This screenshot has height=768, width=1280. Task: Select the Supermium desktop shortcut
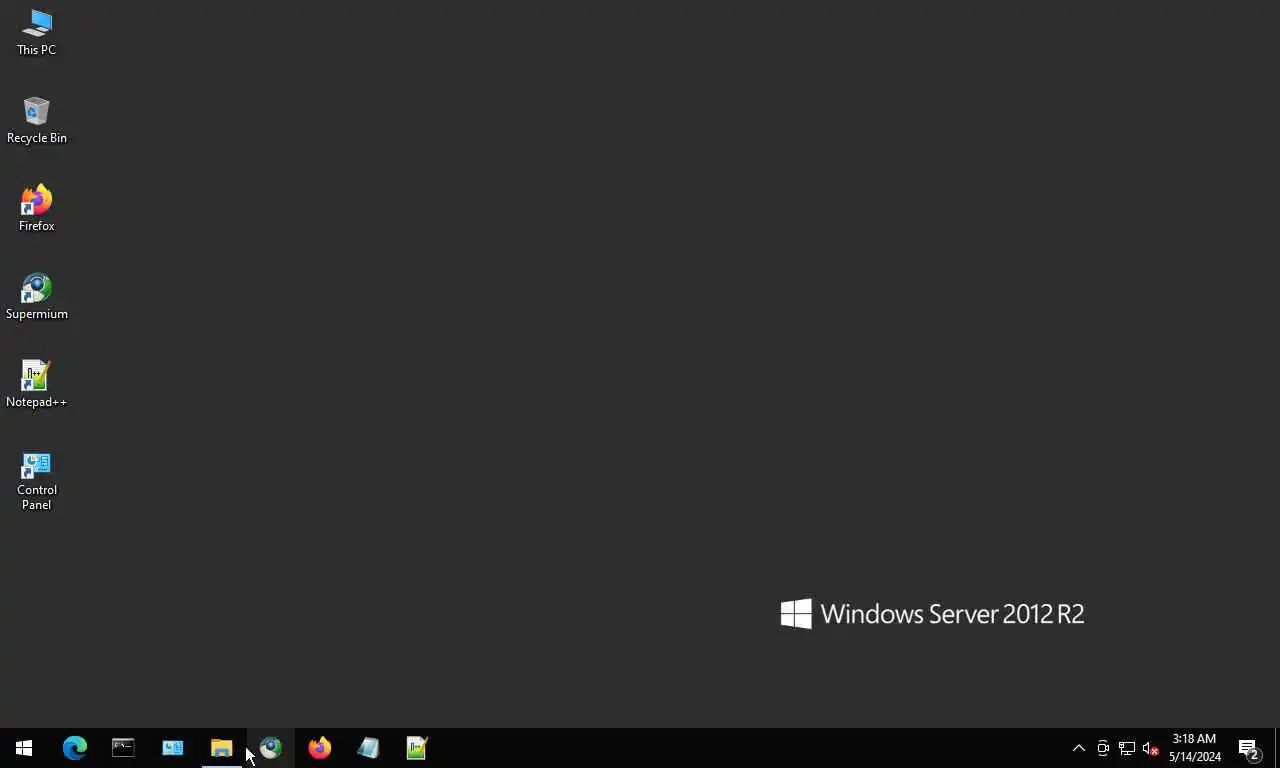coord(36,297)
